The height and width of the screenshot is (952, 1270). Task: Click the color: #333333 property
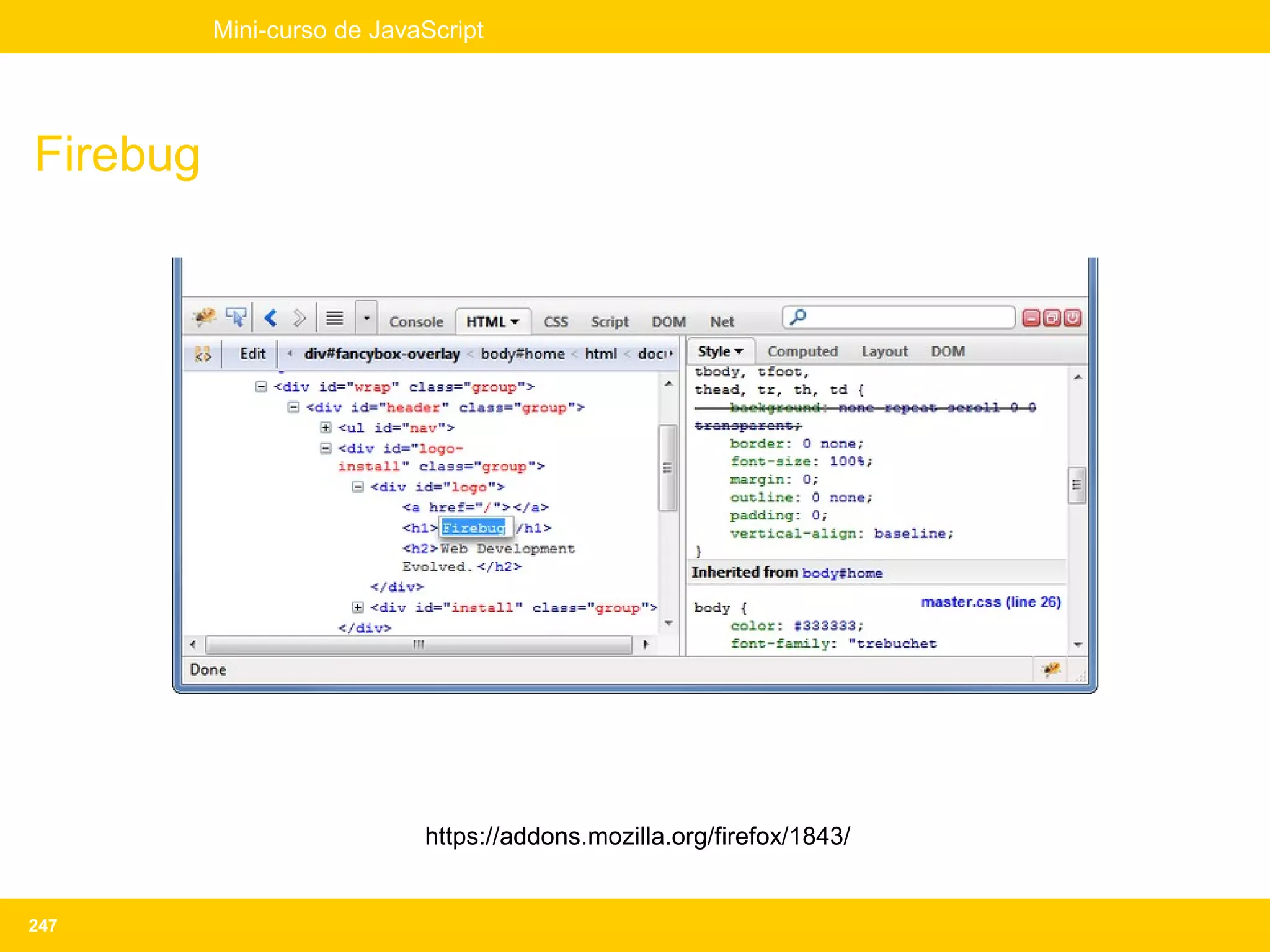pyautogui.click(x=797, y=626)
